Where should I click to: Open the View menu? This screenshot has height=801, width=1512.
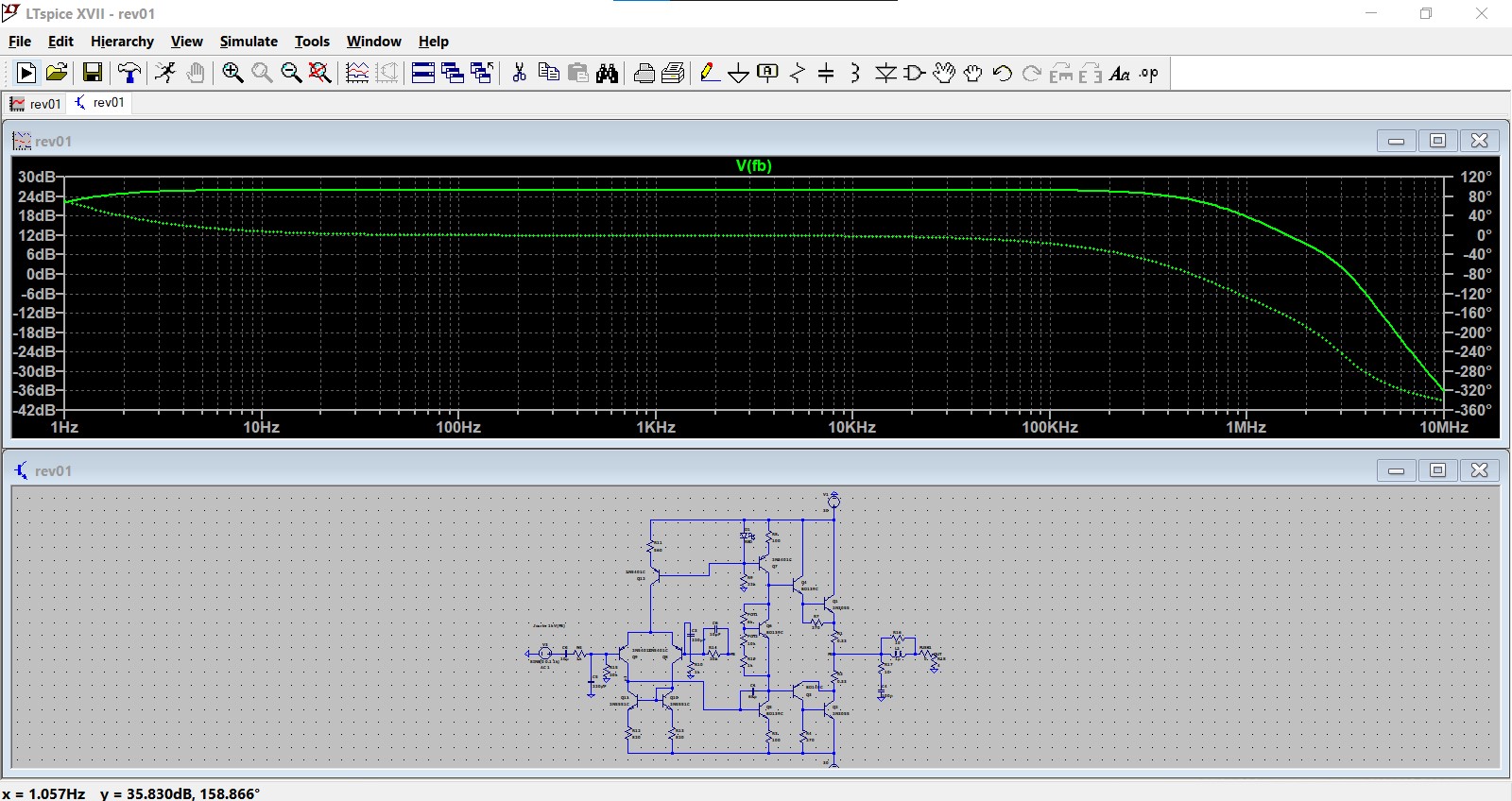point(186,42)
